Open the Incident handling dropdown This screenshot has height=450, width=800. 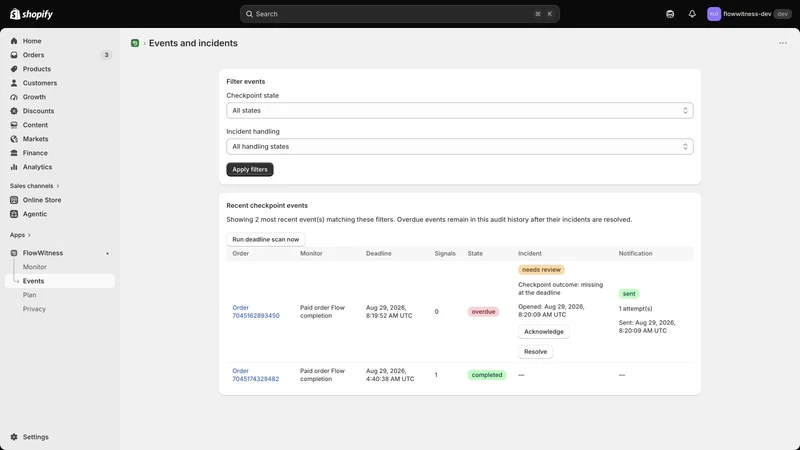point(460,146)
